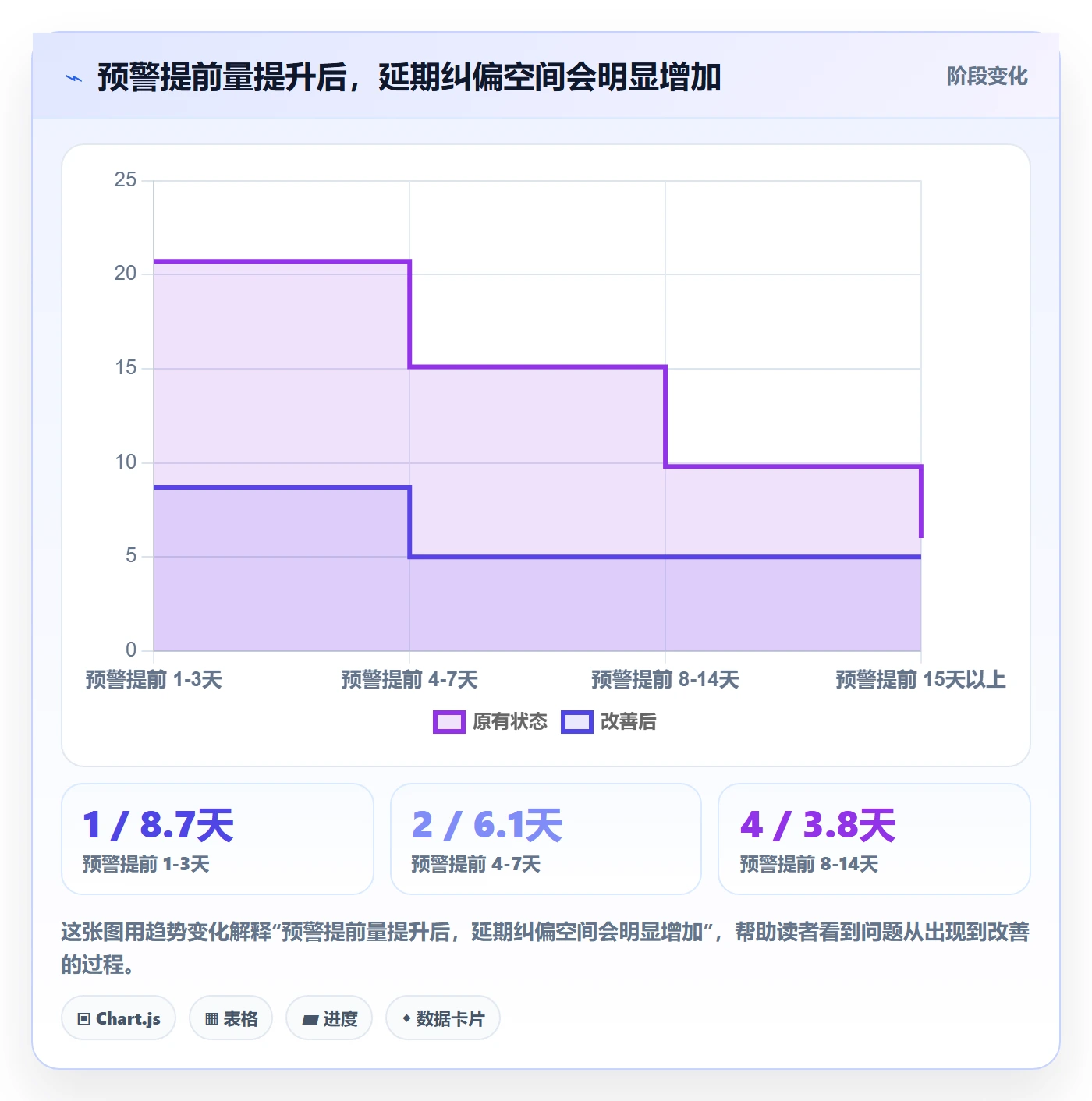Click the x-axis label 预警提前 8-14天

[x=665, y=680]
